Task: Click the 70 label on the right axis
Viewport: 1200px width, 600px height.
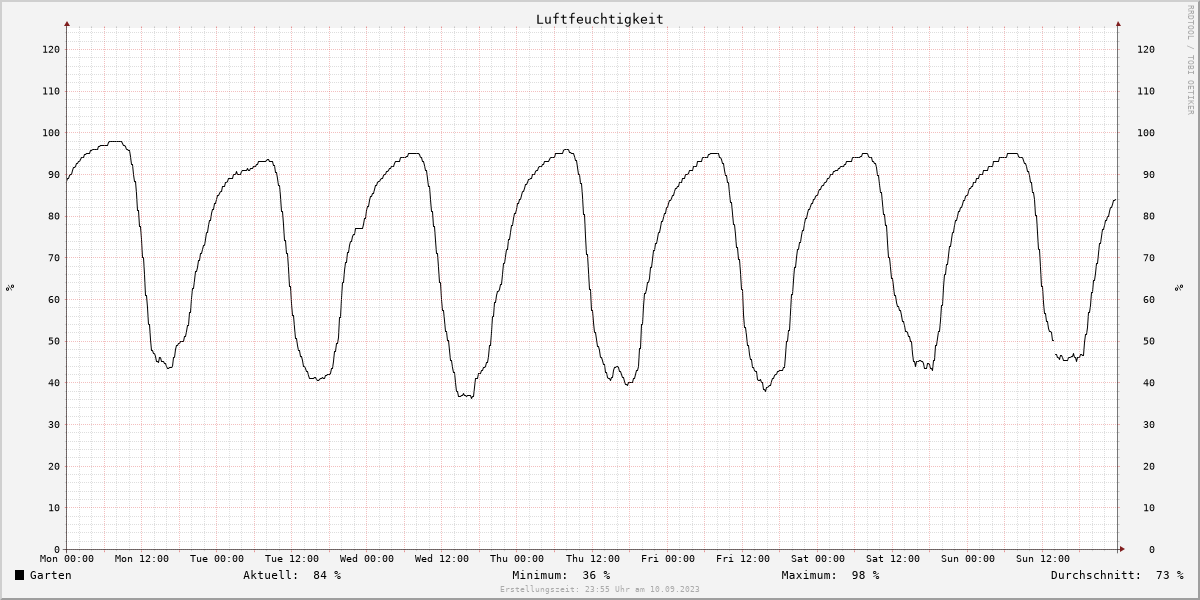Action: pos(1150,258)
